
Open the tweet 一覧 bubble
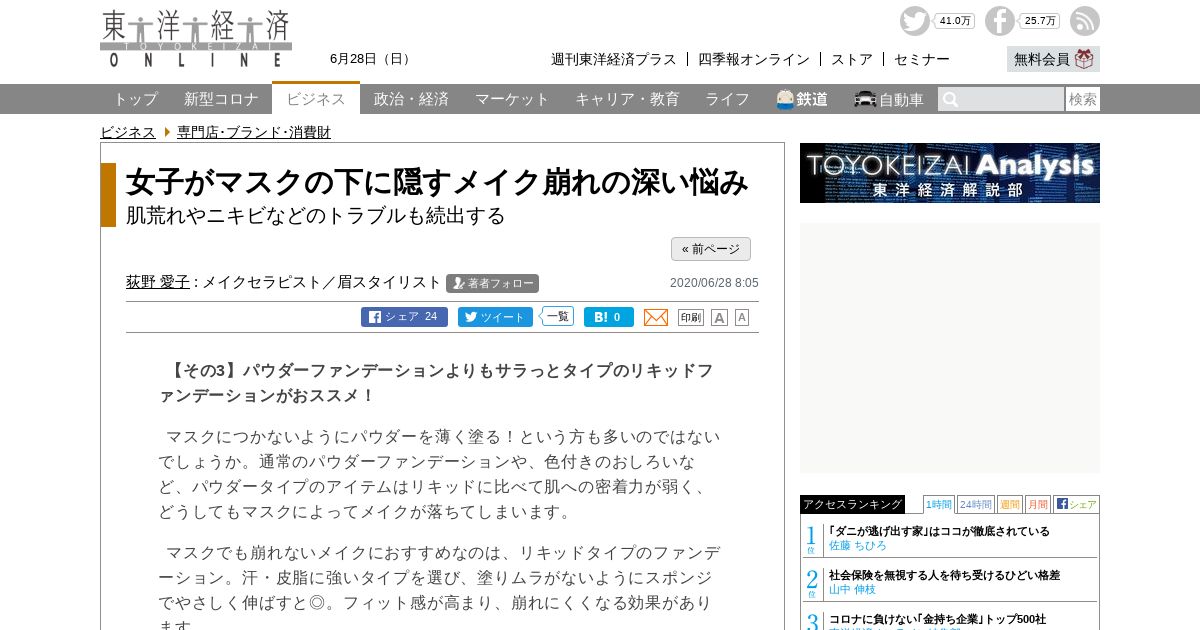point(558,316)
